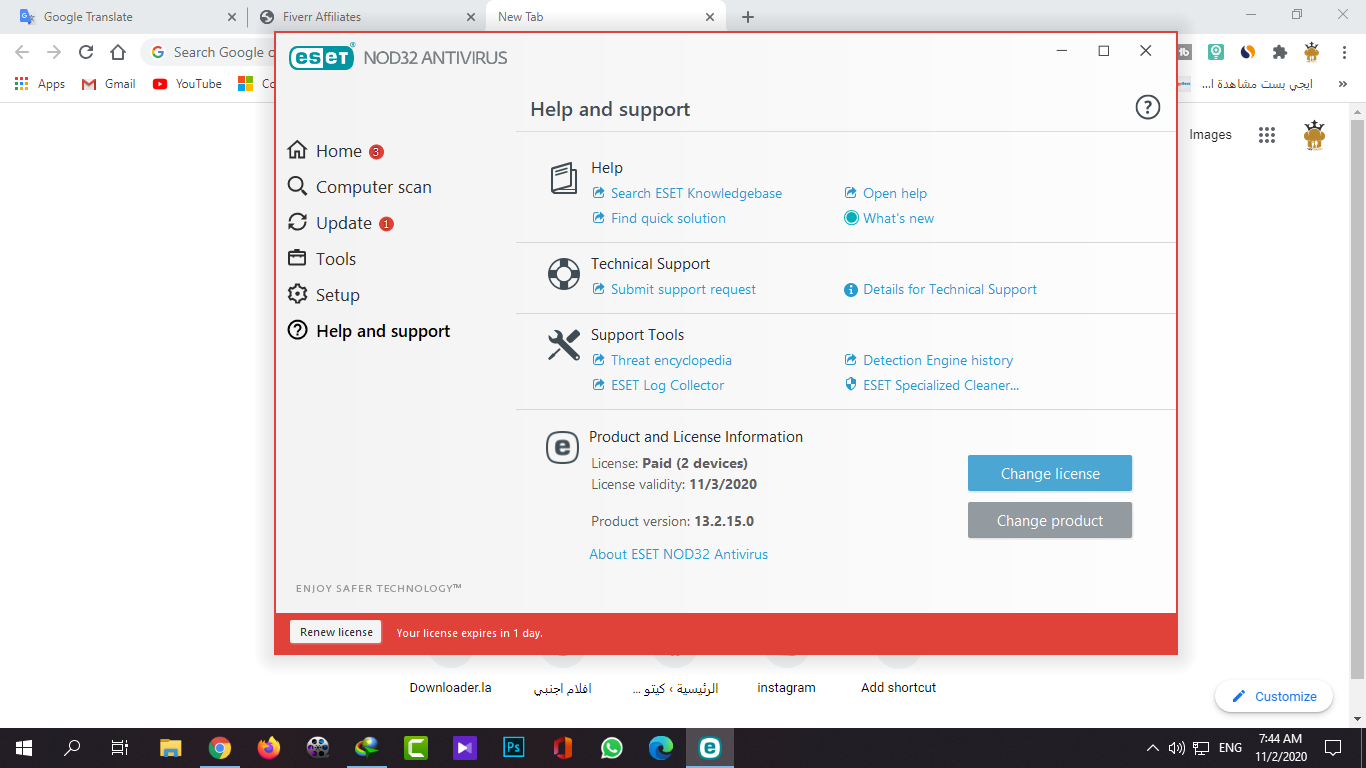Go to Home in ESET sidebar

click(x=338, y=151)
